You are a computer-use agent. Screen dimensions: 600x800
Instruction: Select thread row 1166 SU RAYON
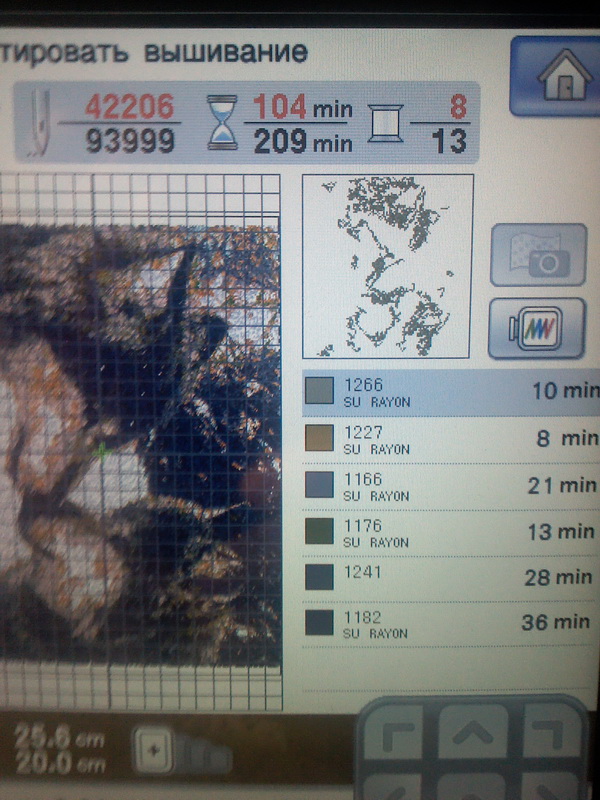pyautogui.click(x=451, y=486)
